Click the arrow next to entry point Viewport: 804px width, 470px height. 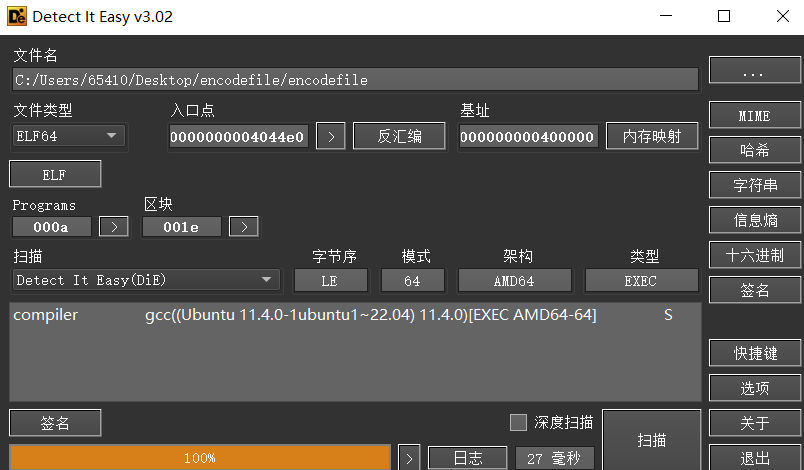331,136
